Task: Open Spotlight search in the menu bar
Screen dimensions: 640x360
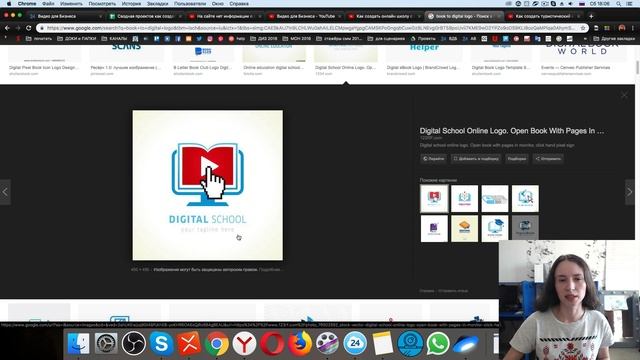Action: point(619,4)
